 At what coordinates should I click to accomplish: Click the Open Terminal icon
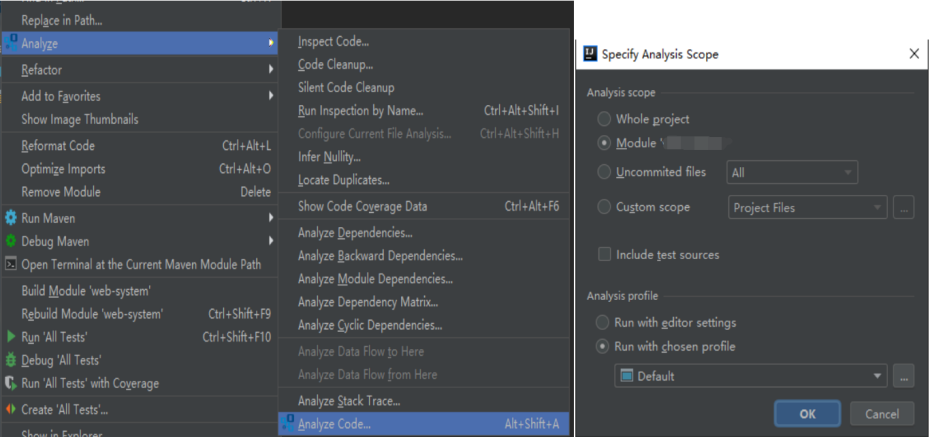click(11, 265)
